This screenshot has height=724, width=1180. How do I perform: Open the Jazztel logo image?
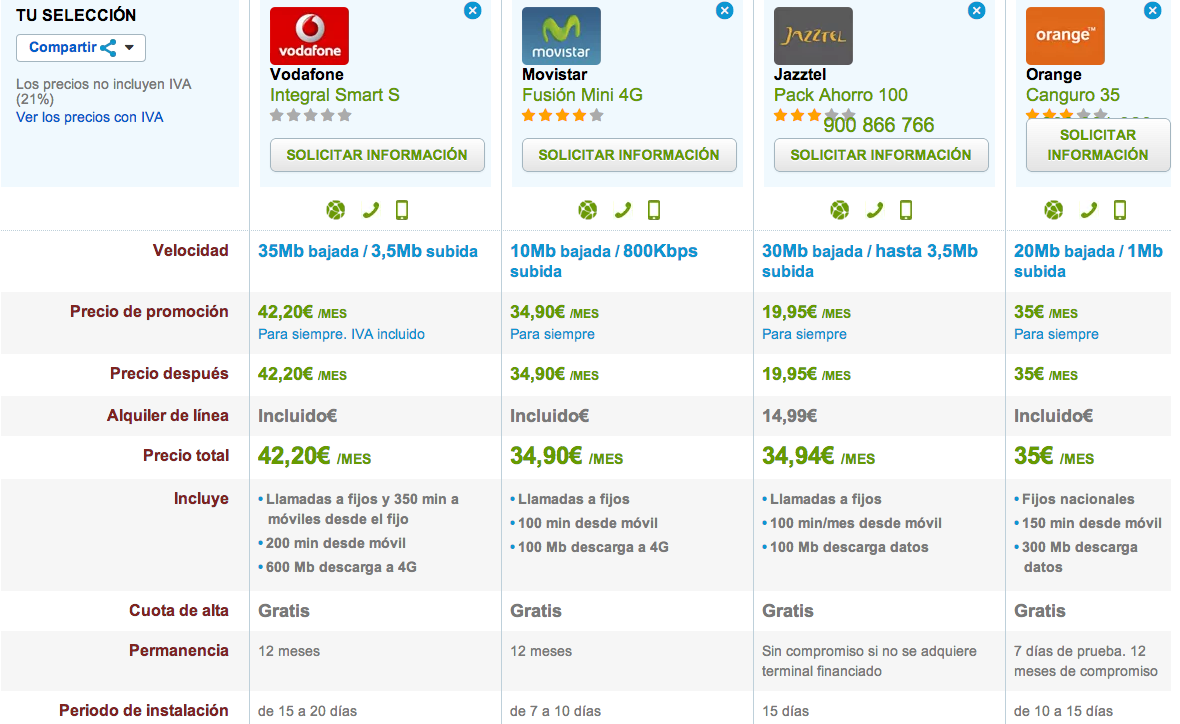click(814, 36)
